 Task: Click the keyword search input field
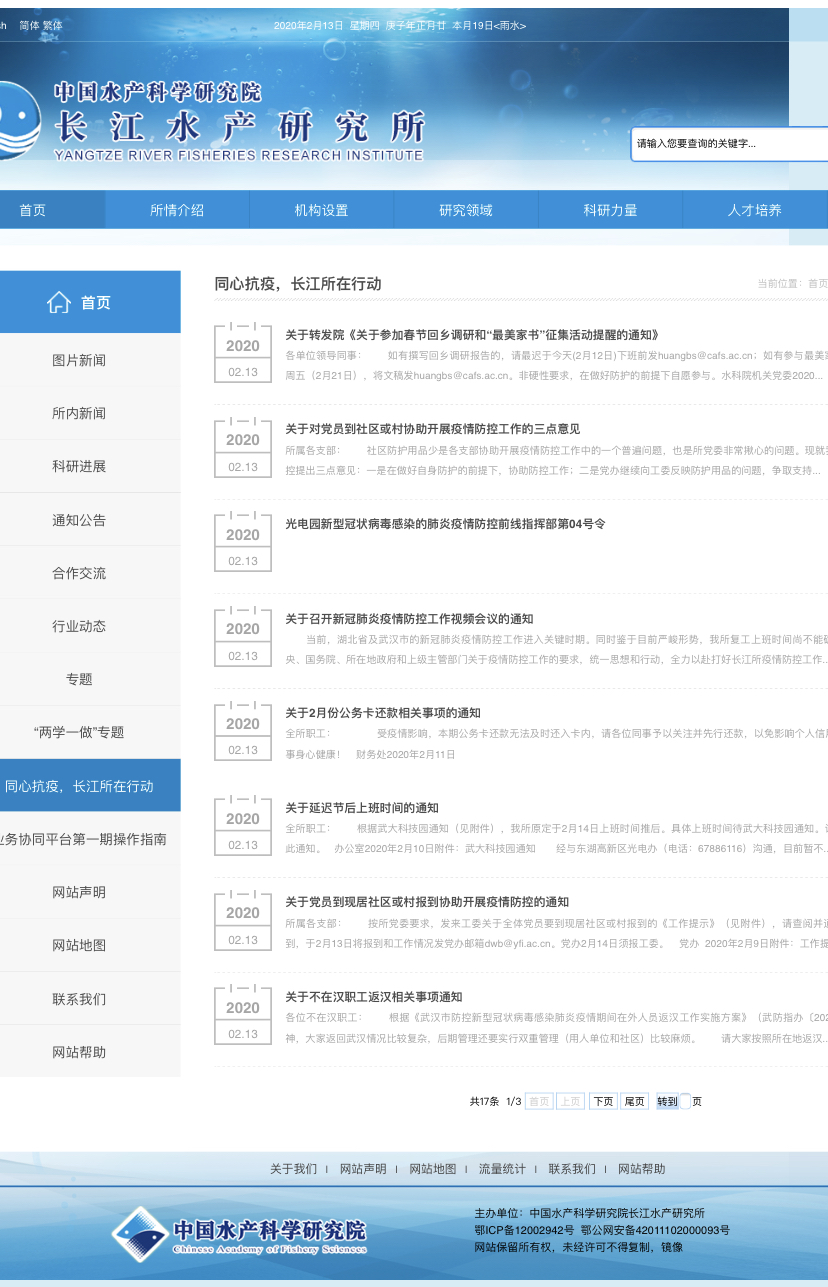tap(731, 144)
